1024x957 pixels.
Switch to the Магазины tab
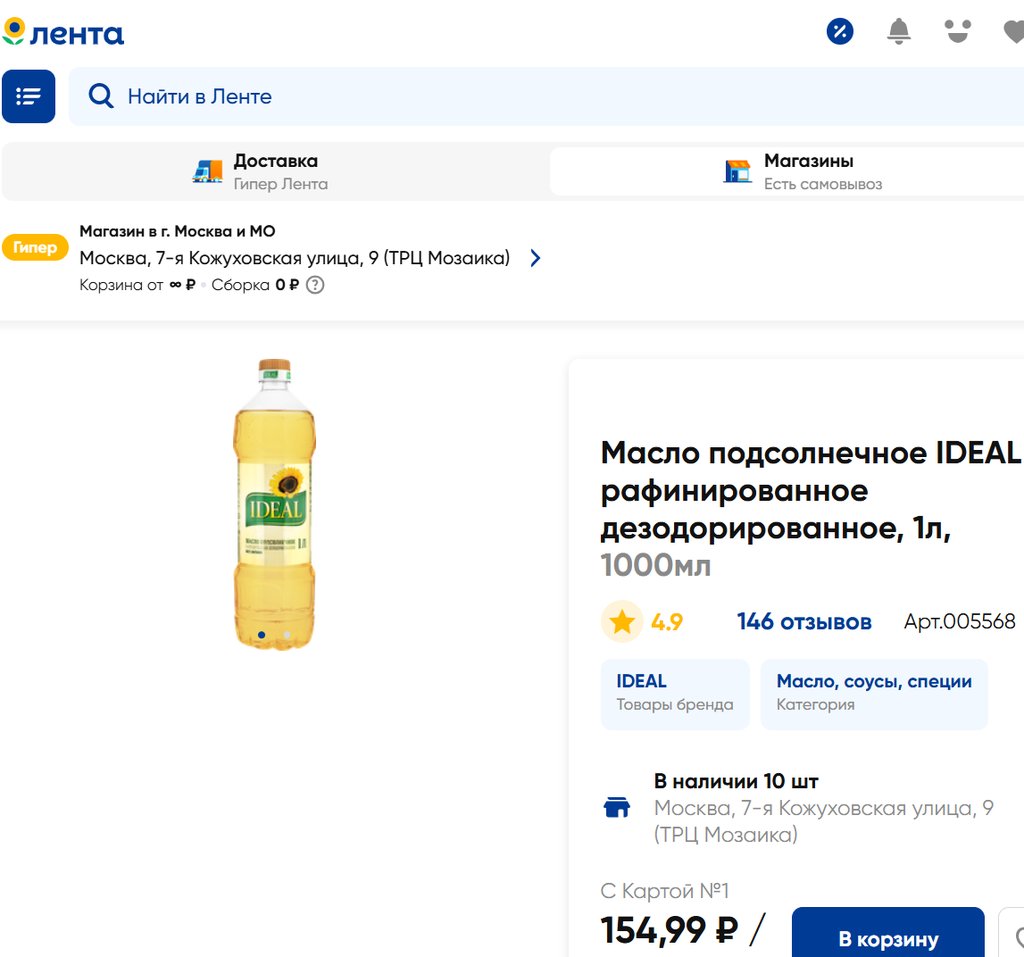[x=788, y=172]
